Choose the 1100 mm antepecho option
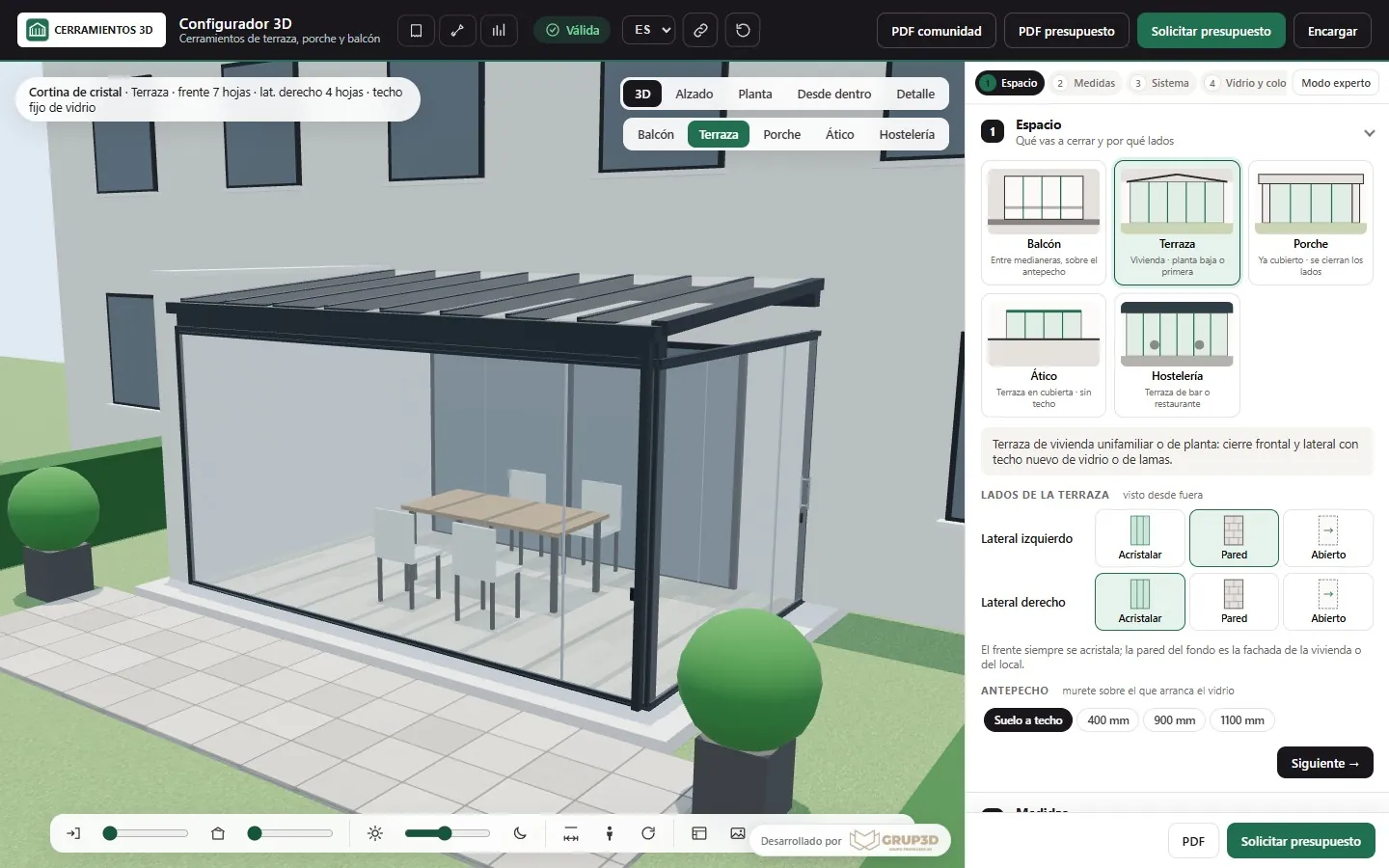This screenshot has height=868, width=1389. pos(1242,720)
